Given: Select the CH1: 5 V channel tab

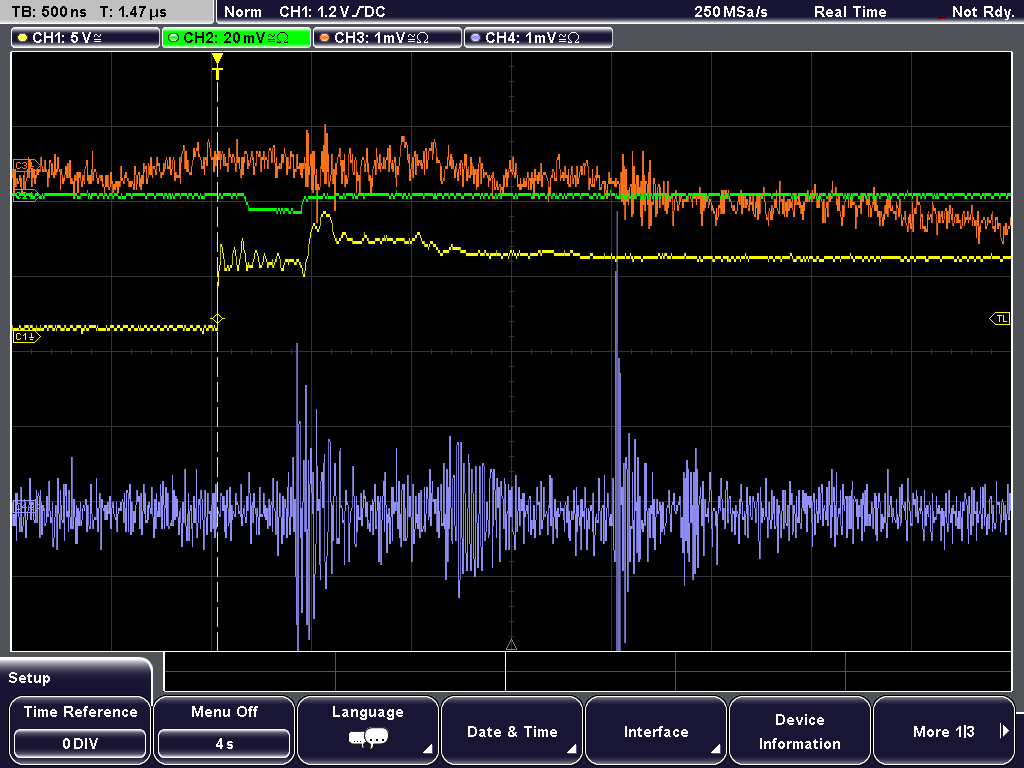Looking at the screenshot, I should (x=86, y=38).
